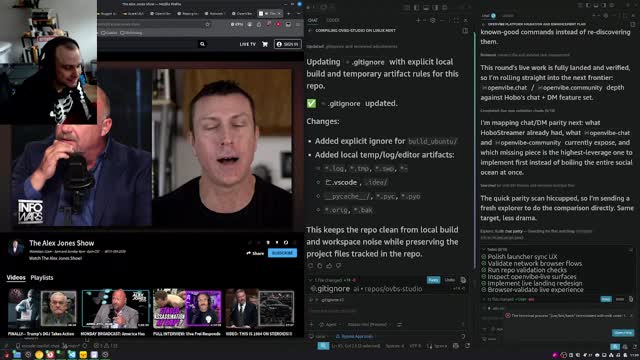Open the shopping cart icon
The height and width of the screenshot is (360, 640).
(265, 44)
